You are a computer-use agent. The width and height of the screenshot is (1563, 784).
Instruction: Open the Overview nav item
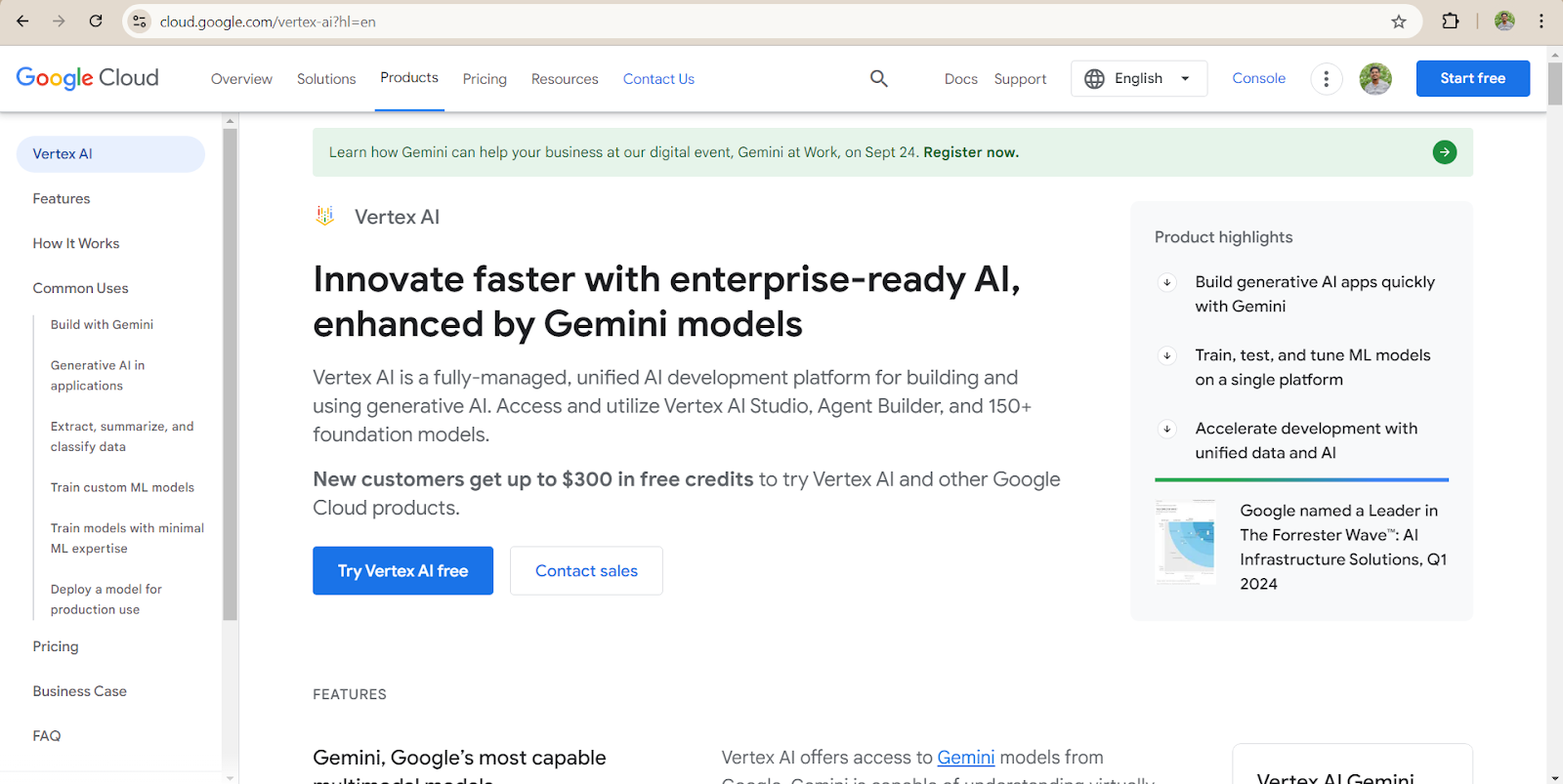click(241, 79)
